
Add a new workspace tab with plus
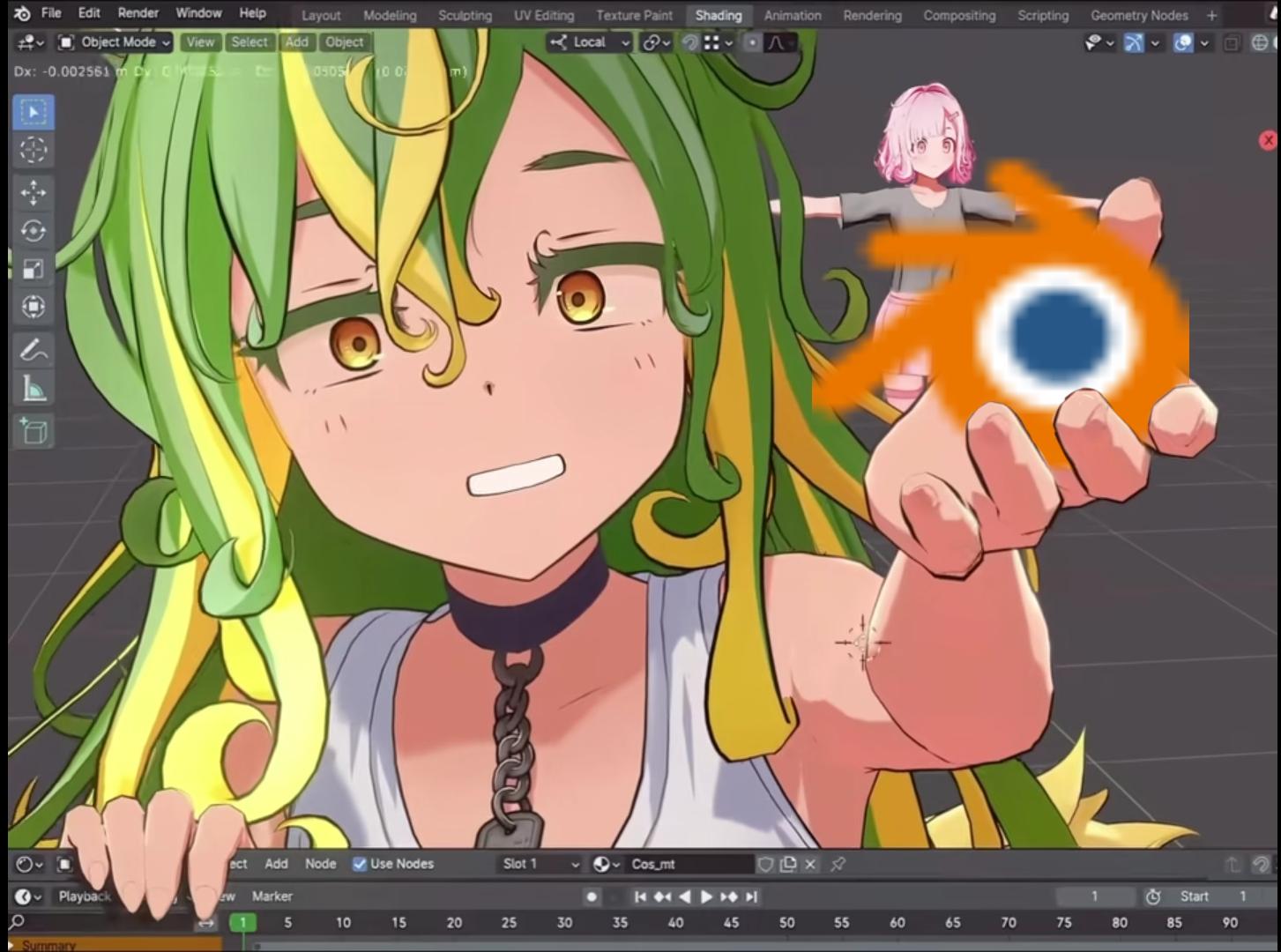tap(1212, 15)
